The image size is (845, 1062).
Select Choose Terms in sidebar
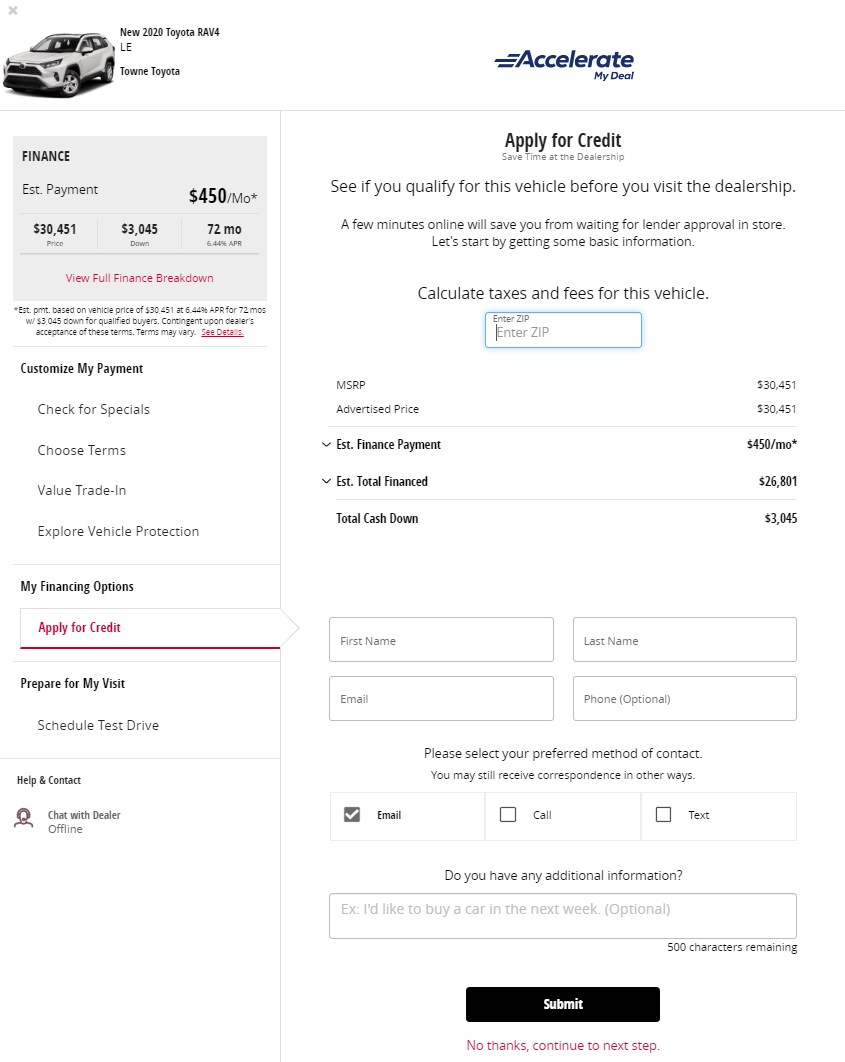pos(81,450)
